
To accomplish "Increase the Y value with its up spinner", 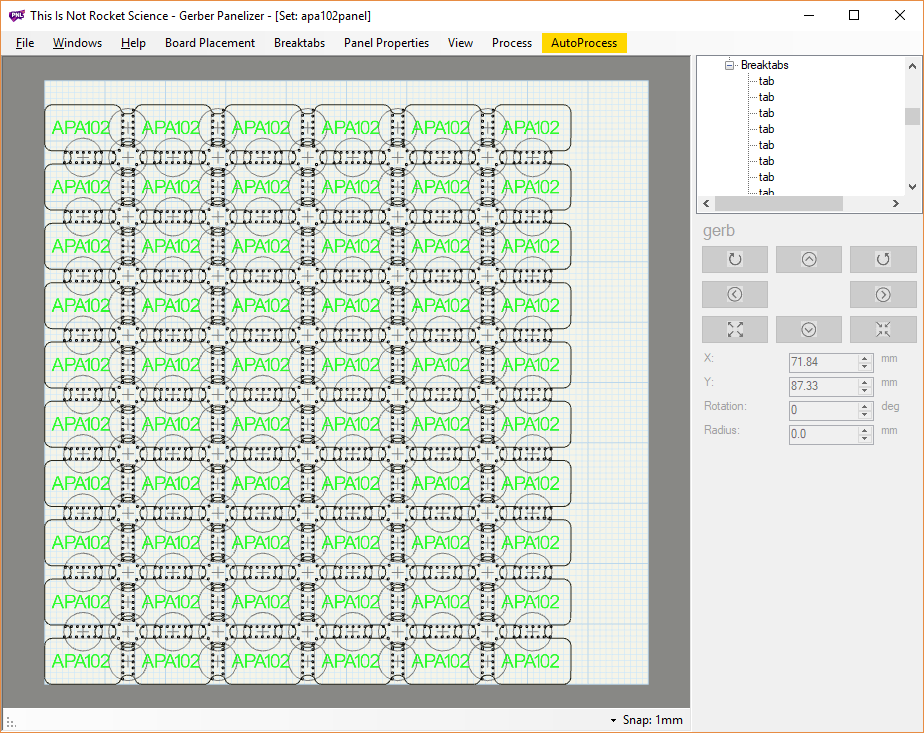I will [865, 382].
